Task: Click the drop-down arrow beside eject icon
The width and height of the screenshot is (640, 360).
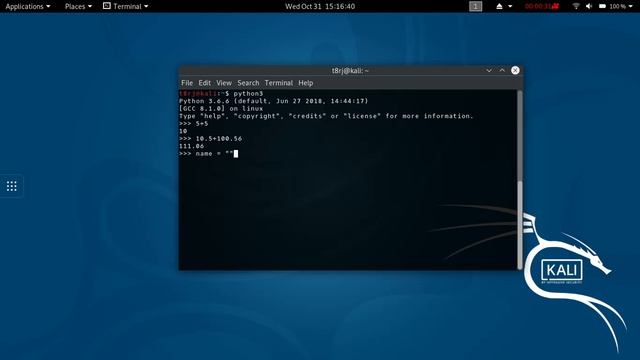Action: (x=510, y=6)
